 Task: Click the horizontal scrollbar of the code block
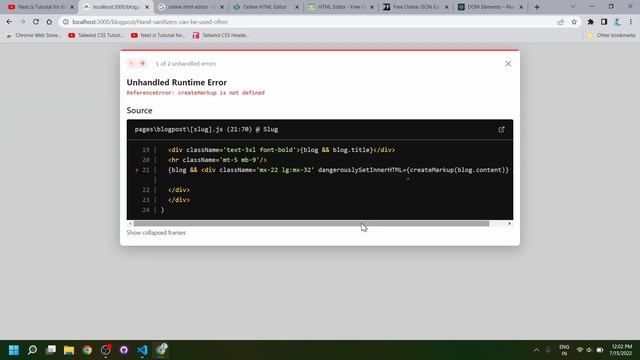click(311, 224)
